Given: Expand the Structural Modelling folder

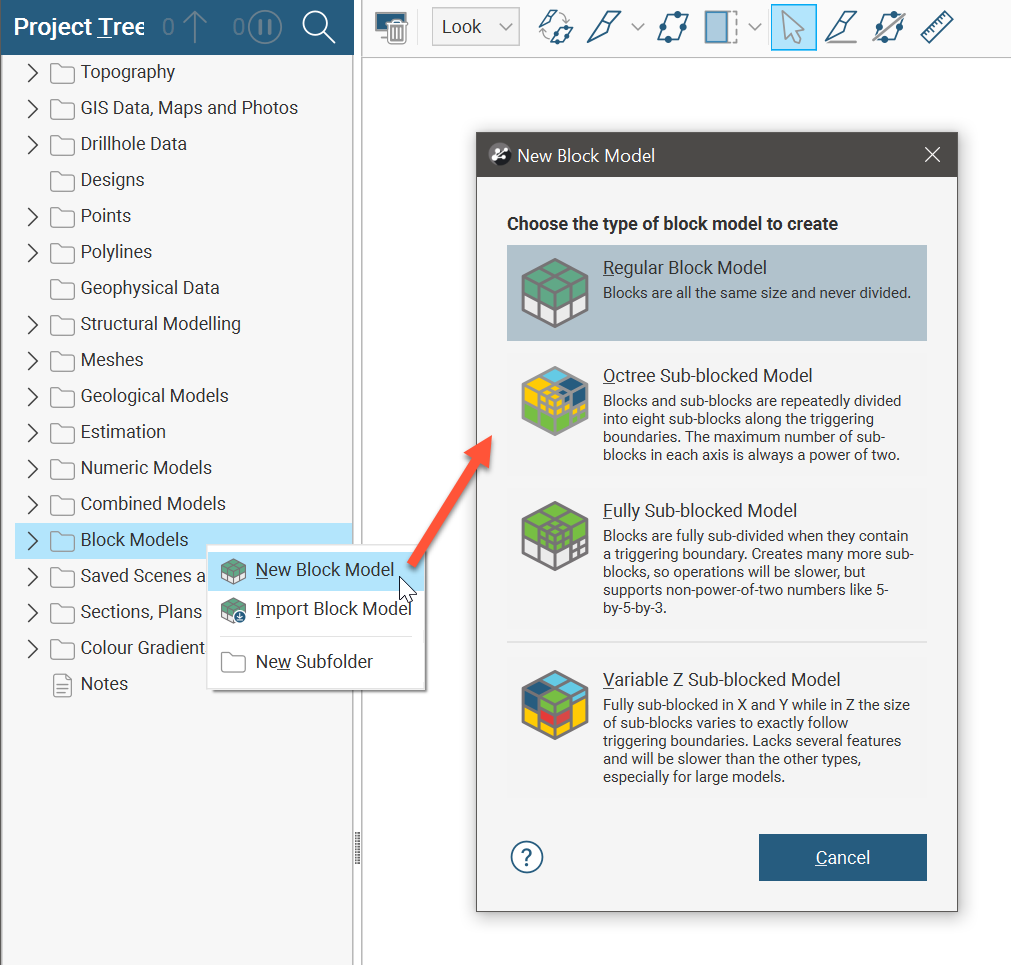Looking at the screenshot, I should click(x=33, y=325).
